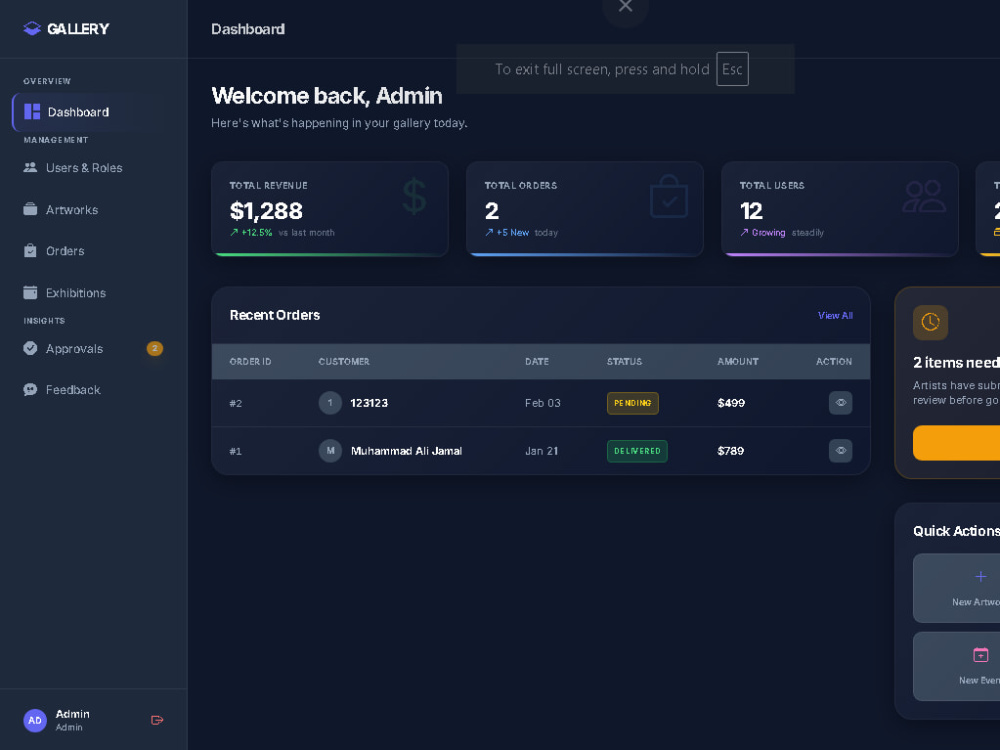Click the shopping bag icon in Total Orders
The image size is (1000, 750).
[x=669, y=196]
